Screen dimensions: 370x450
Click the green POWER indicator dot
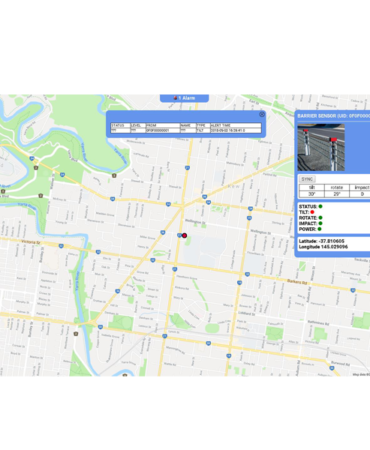tap(319, 229)
